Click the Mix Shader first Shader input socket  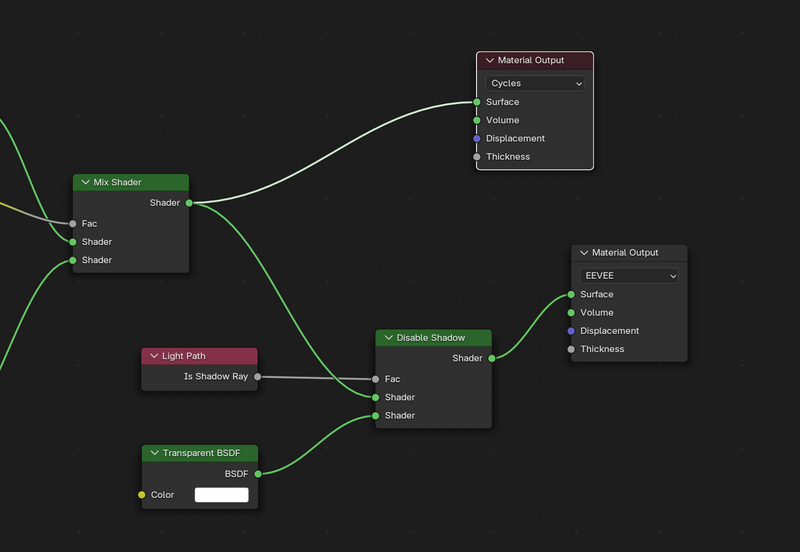click(72, 242)
